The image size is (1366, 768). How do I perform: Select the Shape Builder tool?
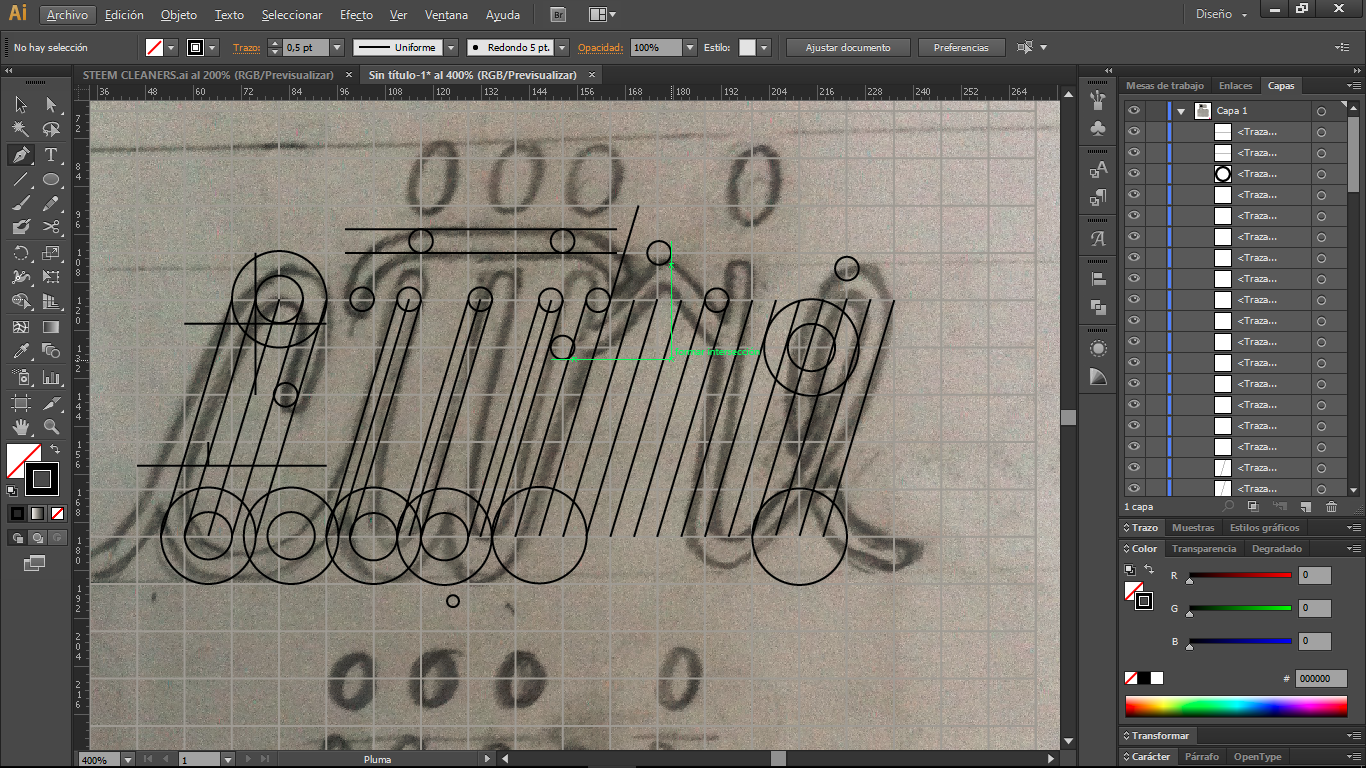21,302
